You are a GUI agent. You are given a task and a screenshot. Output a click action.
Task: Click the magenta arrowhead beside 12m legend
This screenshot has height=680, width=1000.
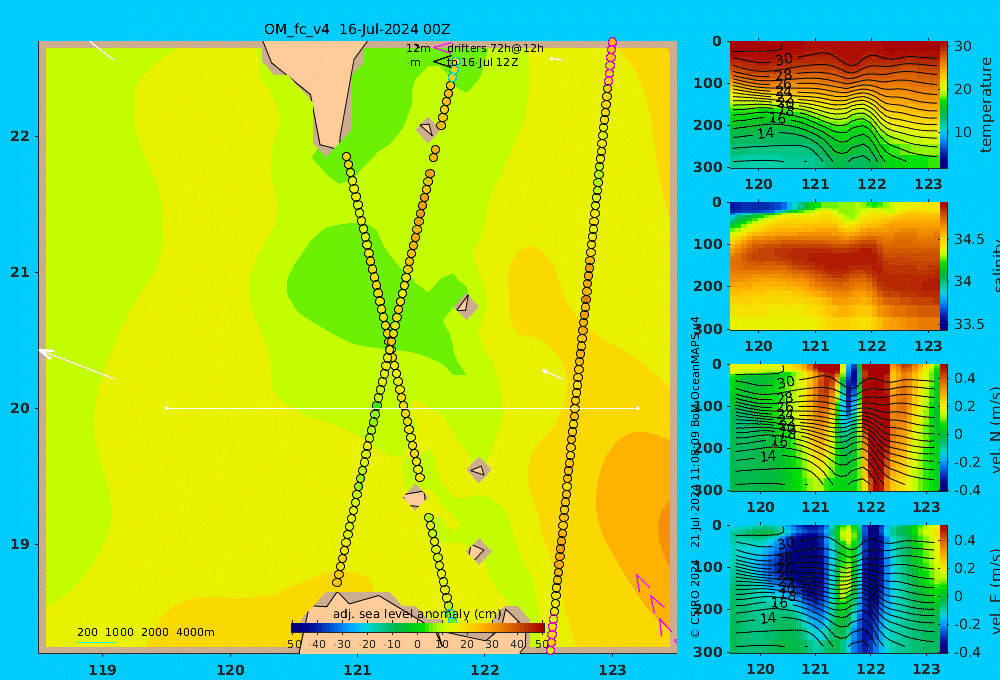click(x=441, y=48)
